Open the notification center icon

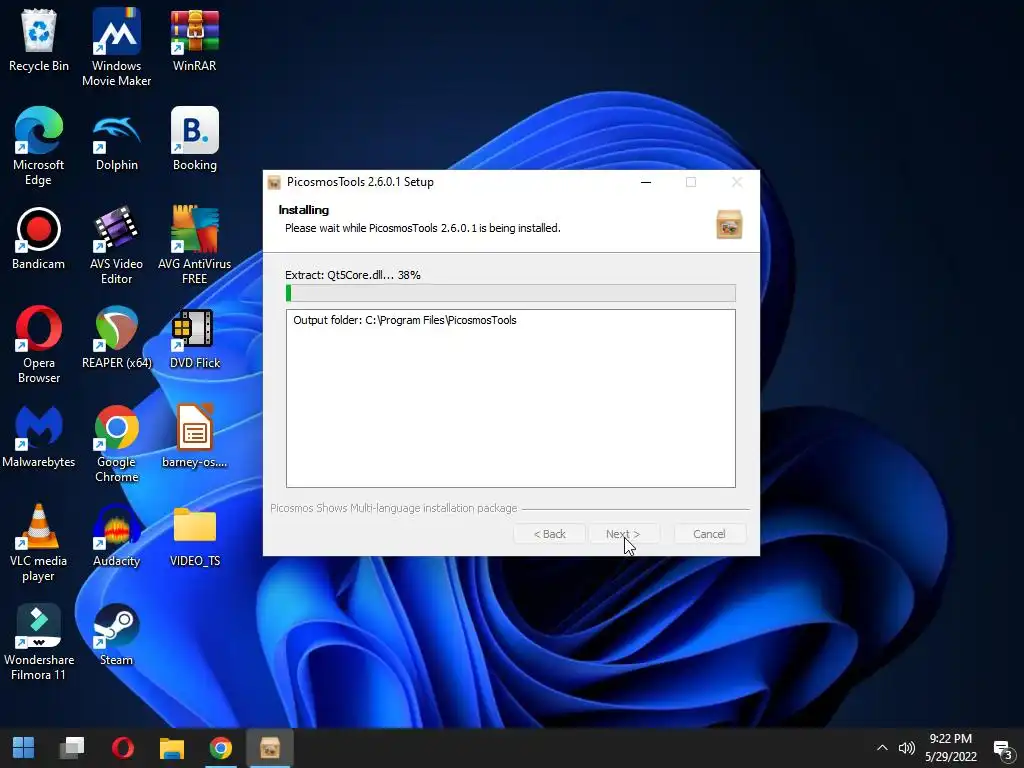click(1002, 750)
